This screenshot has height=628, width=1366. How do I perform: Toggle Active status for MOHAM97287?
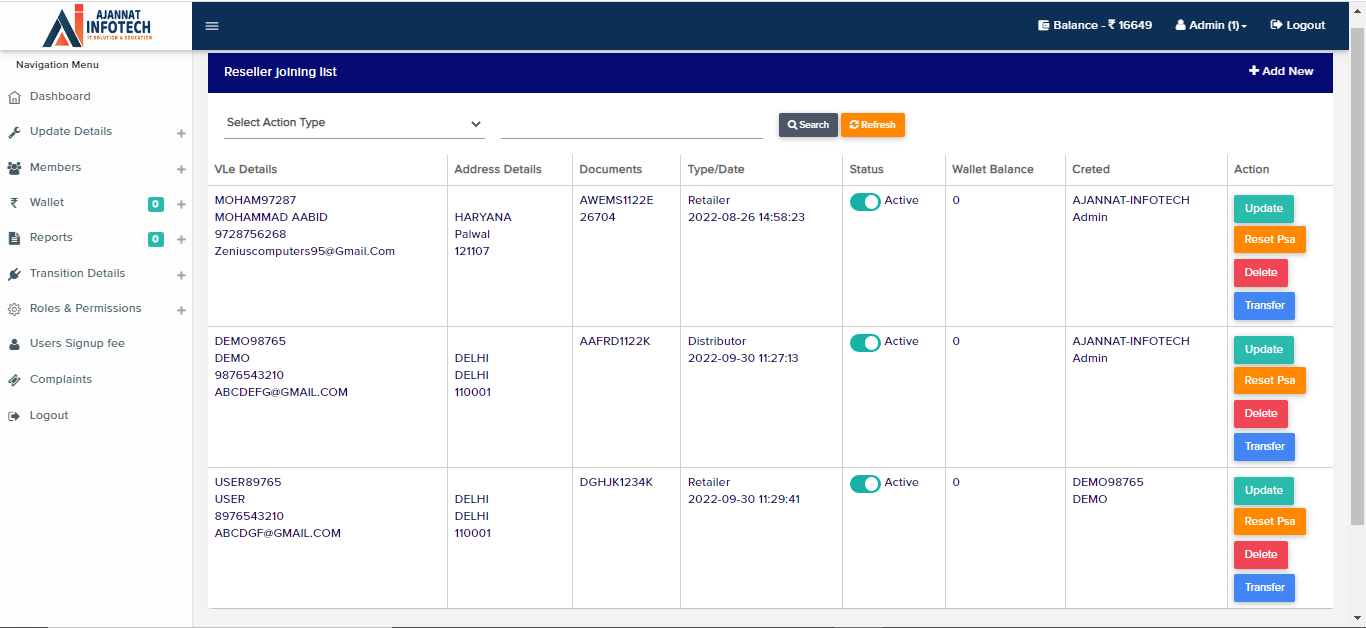point(865,202)
